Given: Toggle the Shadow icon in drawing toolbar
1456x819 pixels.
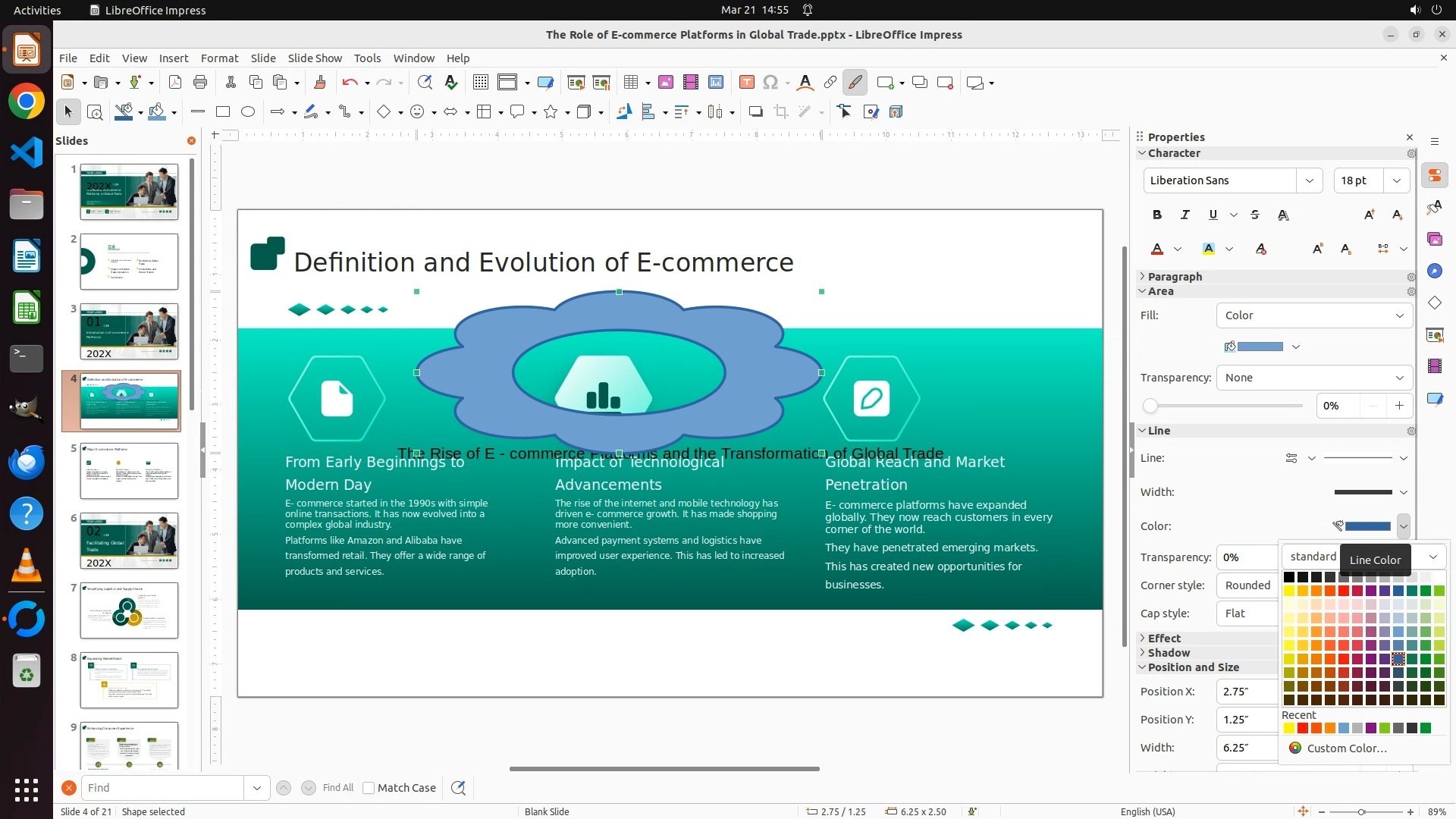Looking at the screenshot, I should [755, 112].
